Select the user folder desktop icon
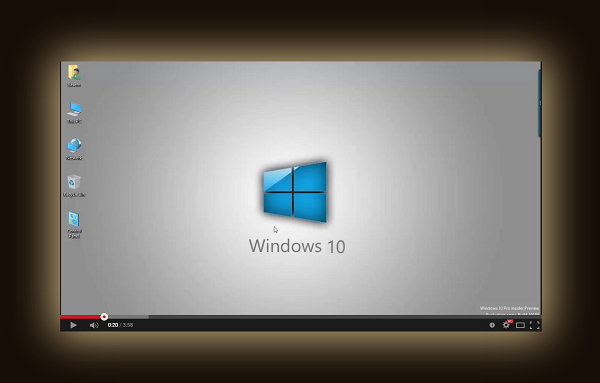The width and height of the screenshot is (600, 383). (x=74, y=76)
